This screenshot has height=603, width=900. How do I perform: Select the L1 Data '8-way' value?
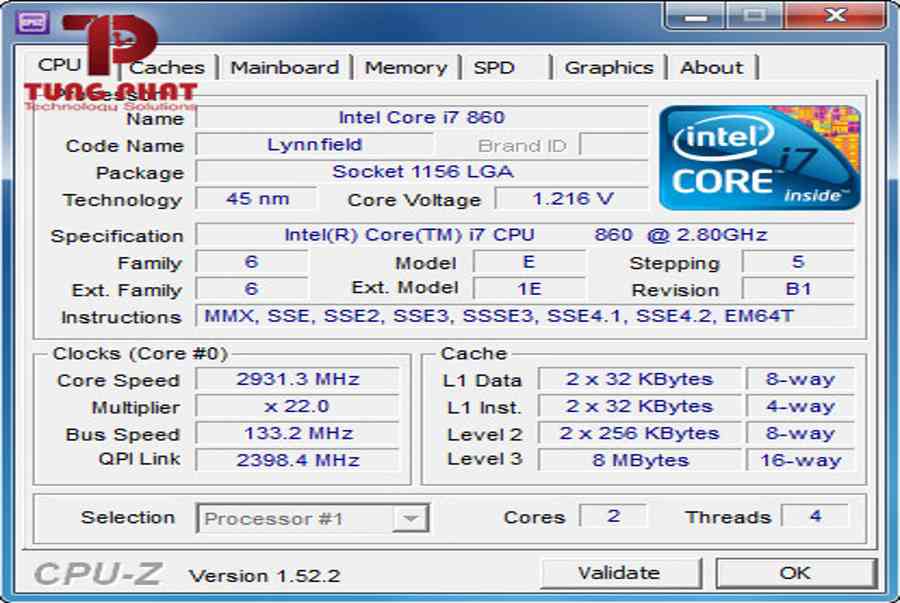pos(801,379)
